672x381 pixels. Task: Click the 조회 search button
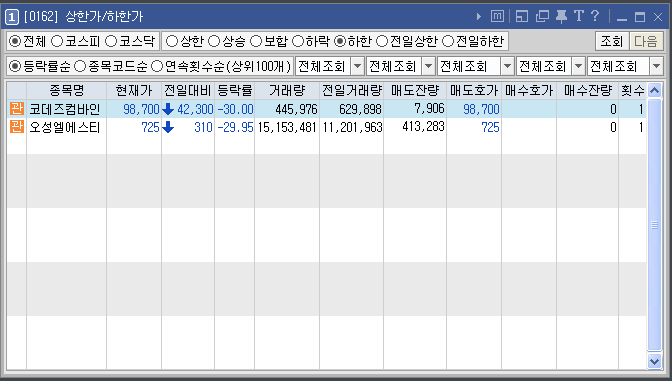pyautogui.click(x=612, y=41)
